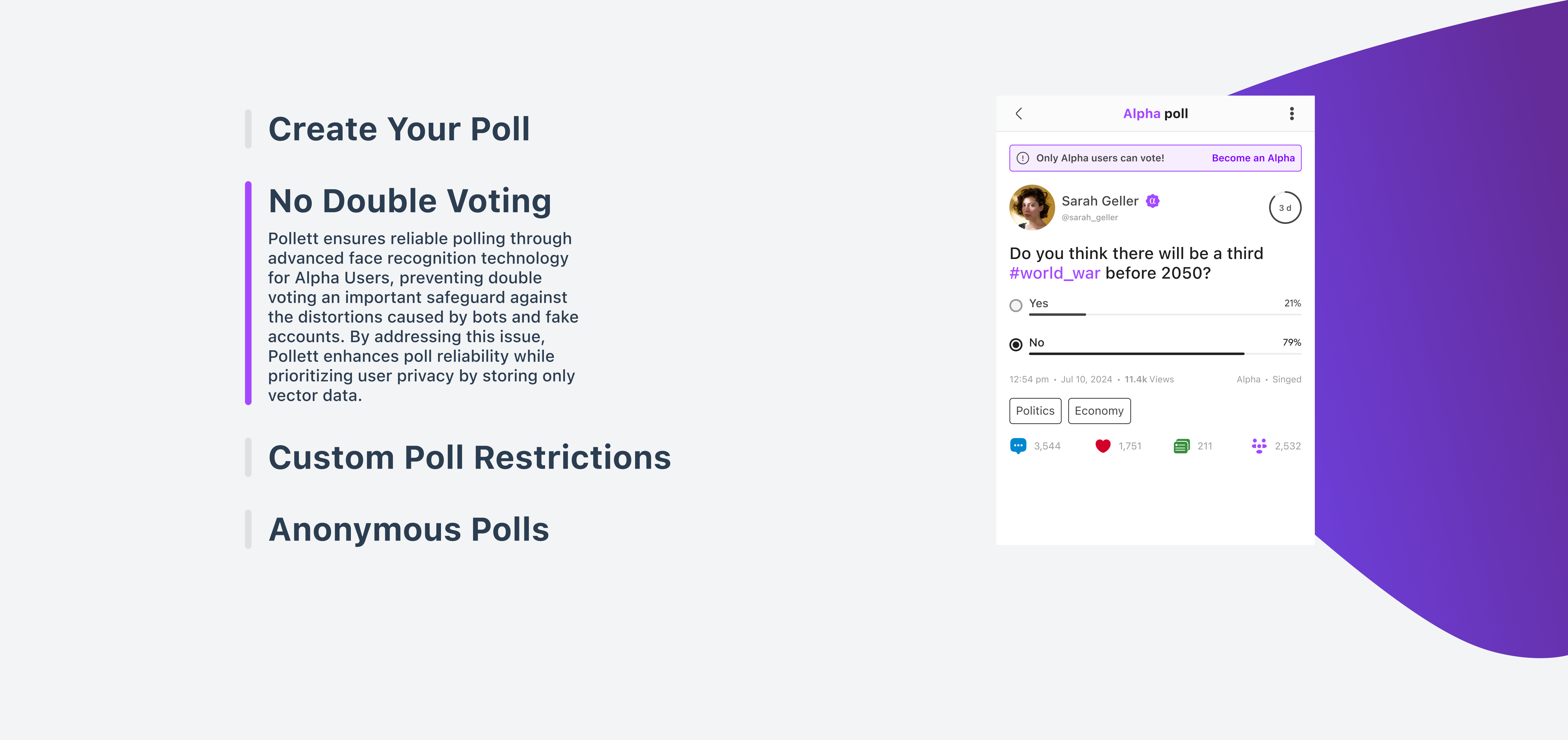Click the Become an Alpha link
Screen dimensions: 1568x740
coord(1253,158)
